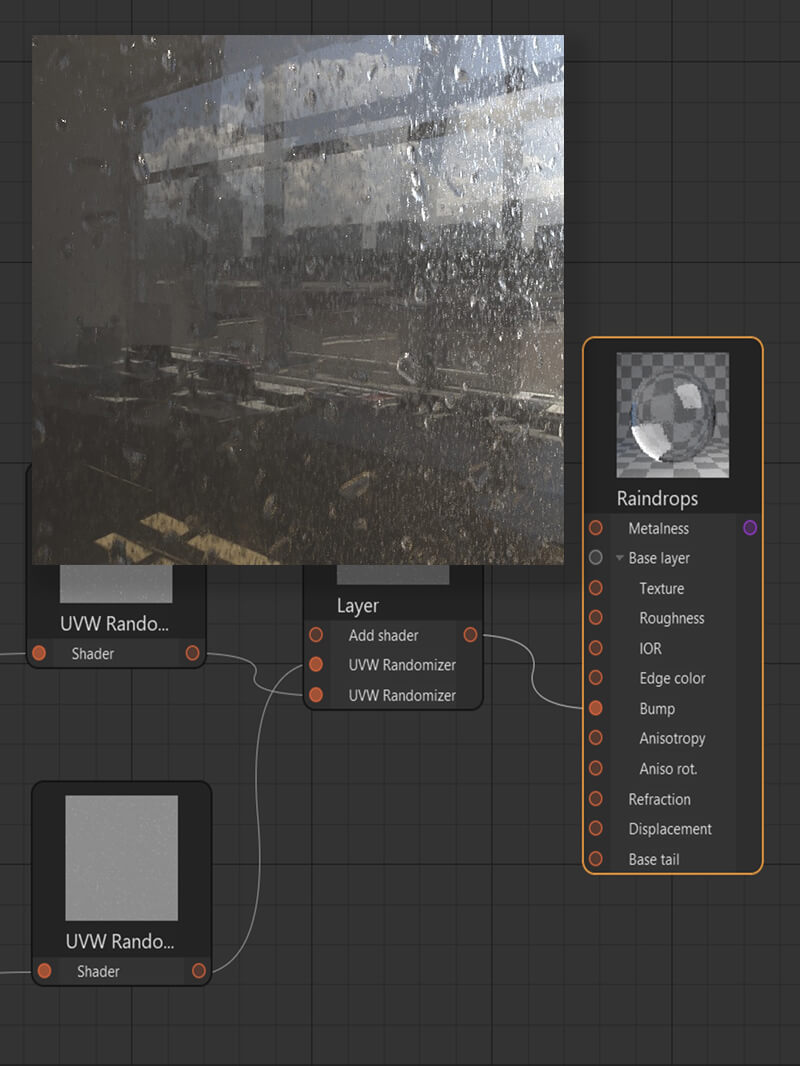Viewport: 800px width, 1066px height.
Task: Select the Layer node title
Action: pyautogui.click(x=358, y=606)
